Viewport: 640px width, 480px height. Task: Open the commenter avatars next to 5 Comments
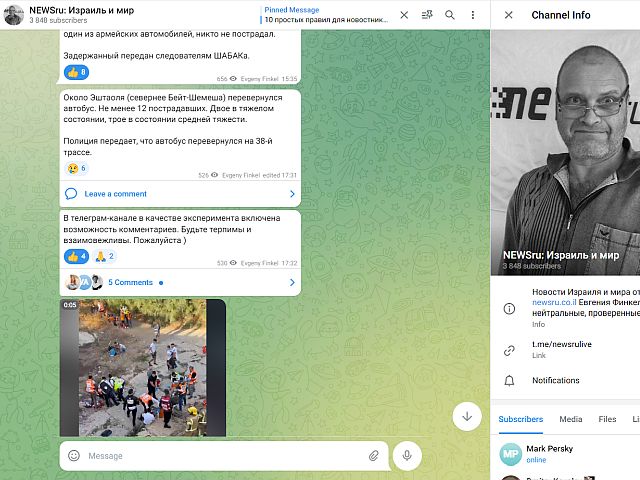(x=84, y=282)
